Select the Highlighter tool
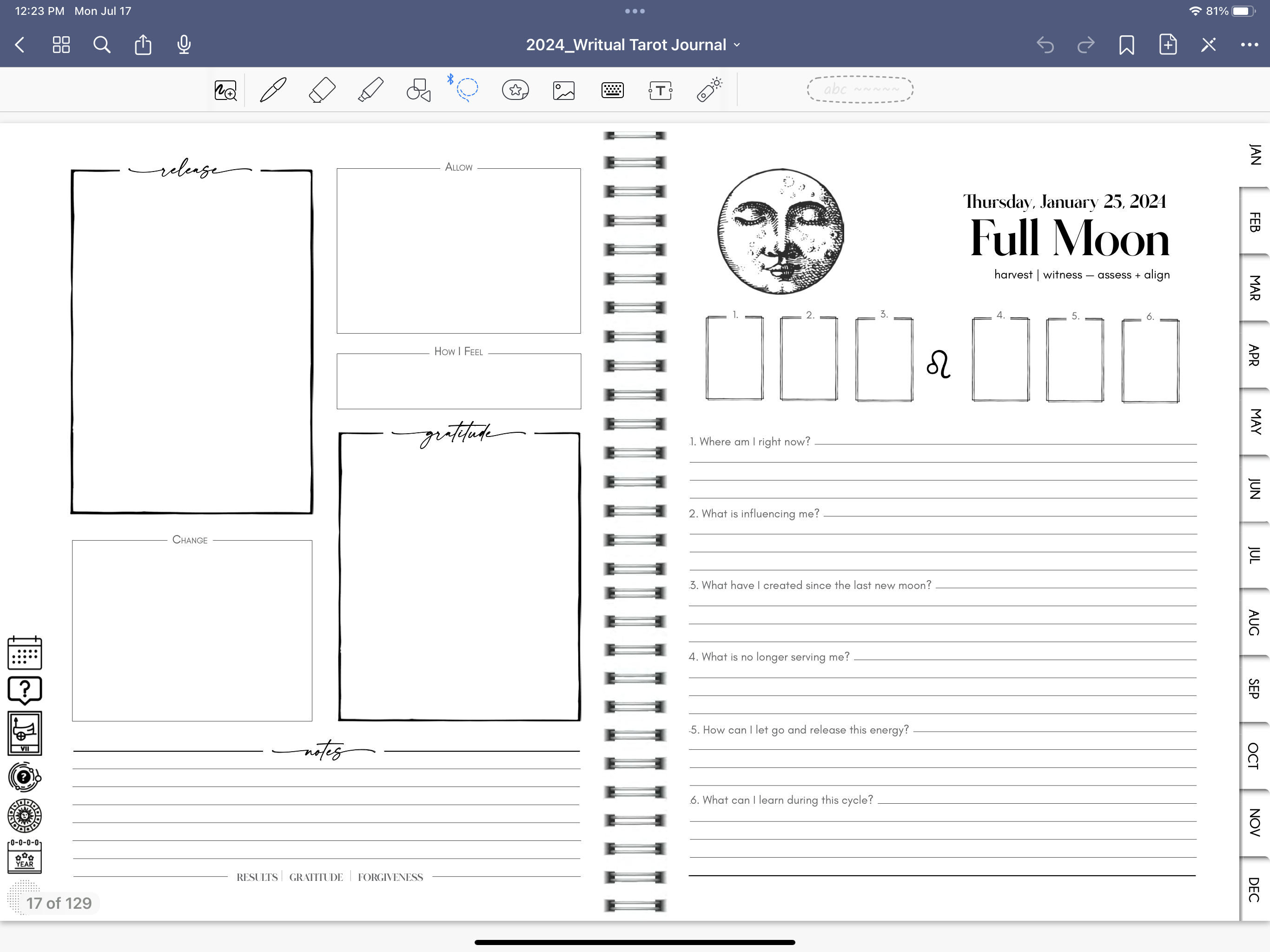The image size is (1270, 952). (370, 90)
